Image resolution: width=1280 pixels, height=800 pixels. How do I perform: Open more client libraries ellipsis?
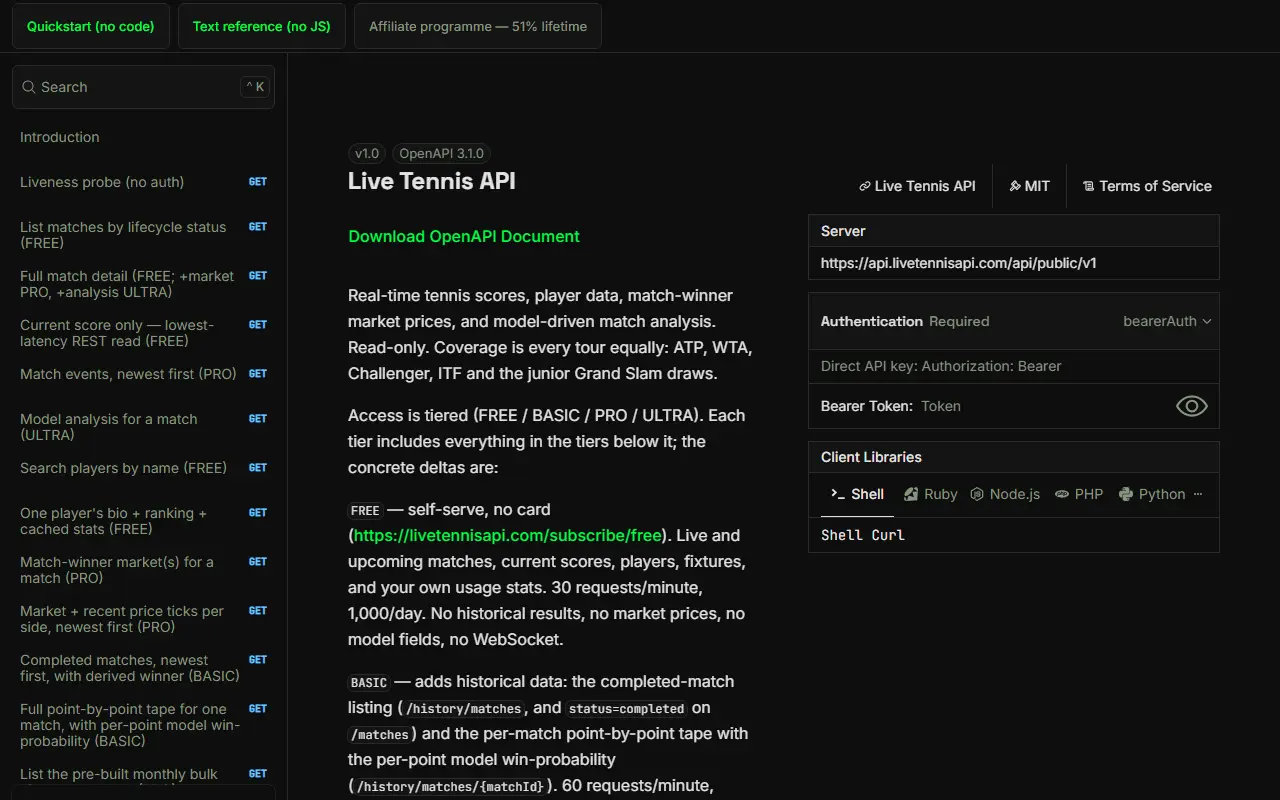(x=1198, y=494)
